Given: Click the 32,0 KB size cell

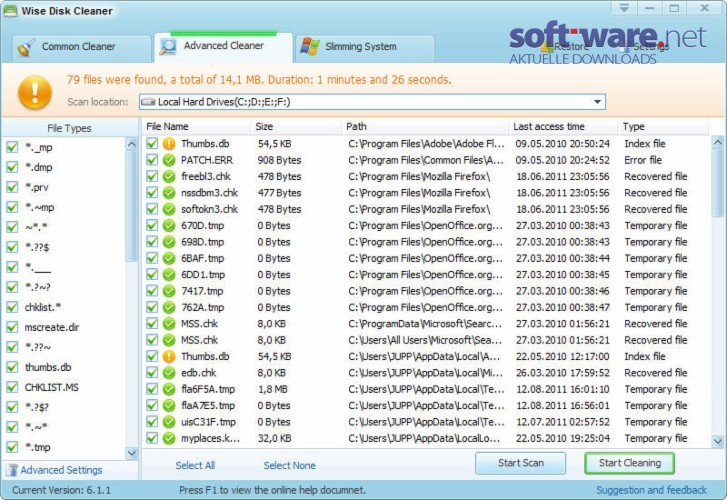Looking at the screenshot, I should pos(274,438).
